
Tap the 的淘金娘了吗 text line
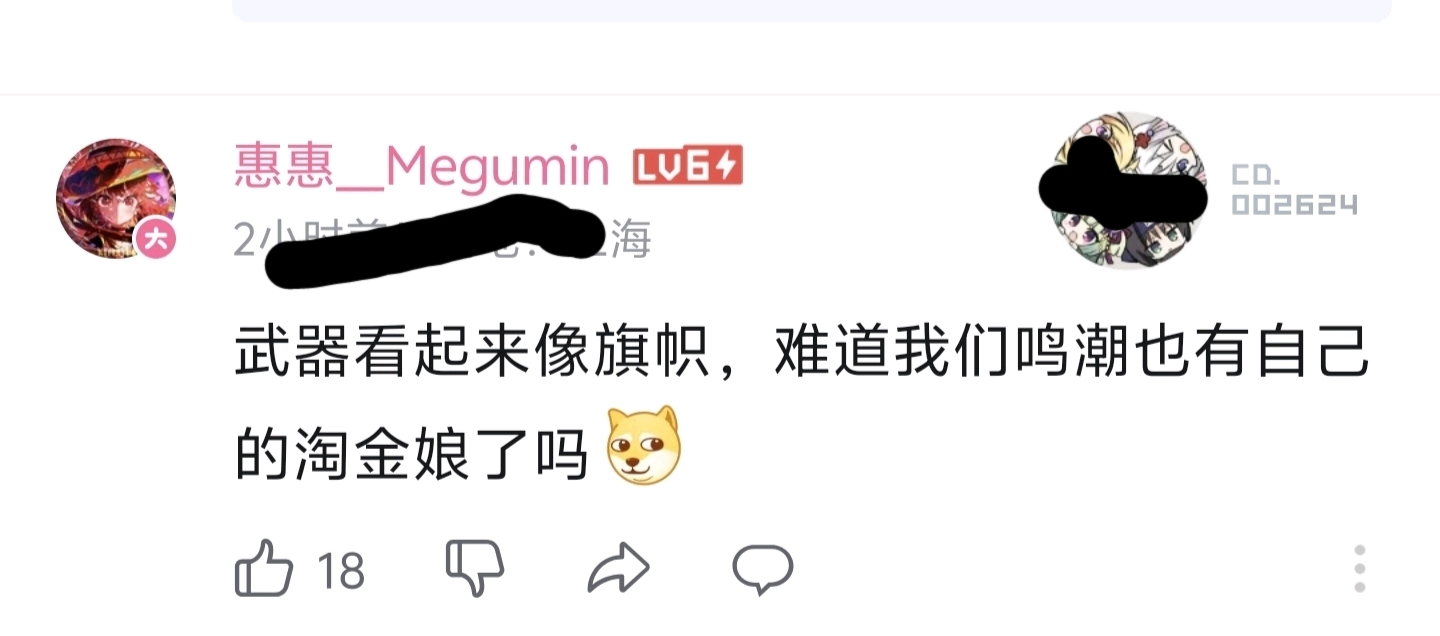pos(411,457)
